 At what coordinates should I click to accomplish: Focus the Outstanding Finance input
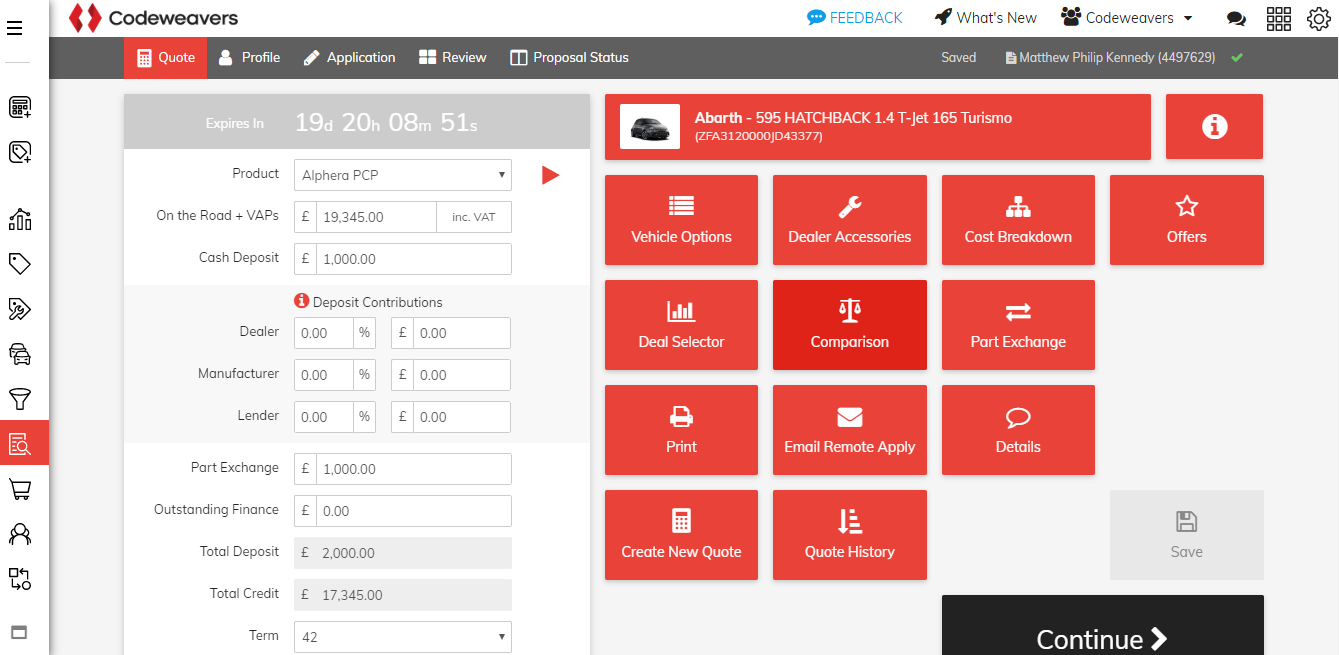(x=414, y=511)
